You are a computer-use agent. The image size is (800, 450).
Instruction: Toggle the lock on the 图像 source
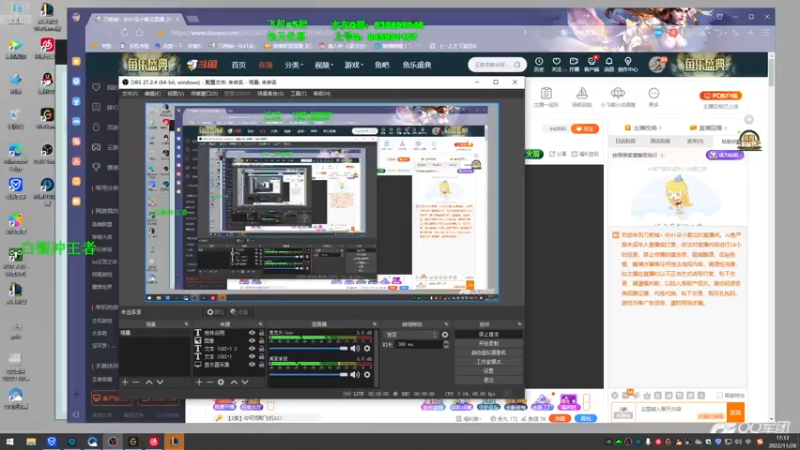[261, 340]
